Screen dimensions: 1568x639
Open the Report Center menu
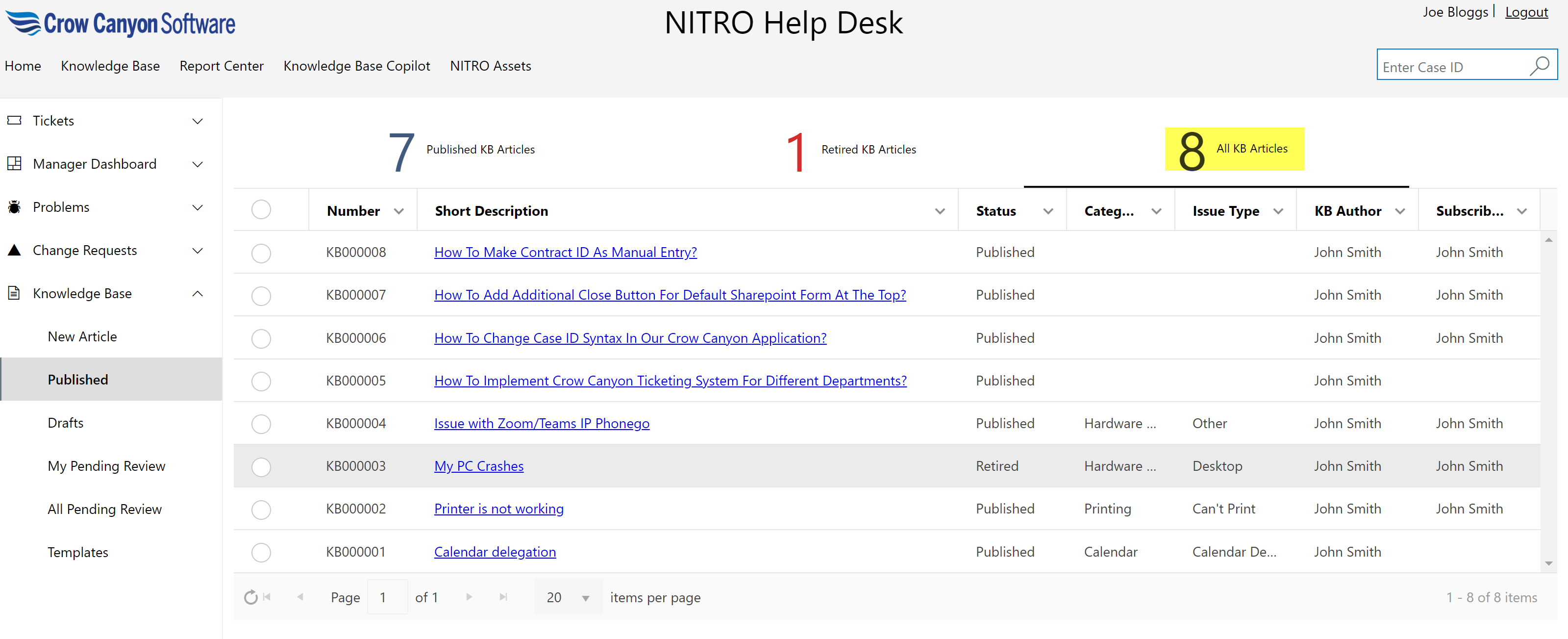tap(221, 66)
